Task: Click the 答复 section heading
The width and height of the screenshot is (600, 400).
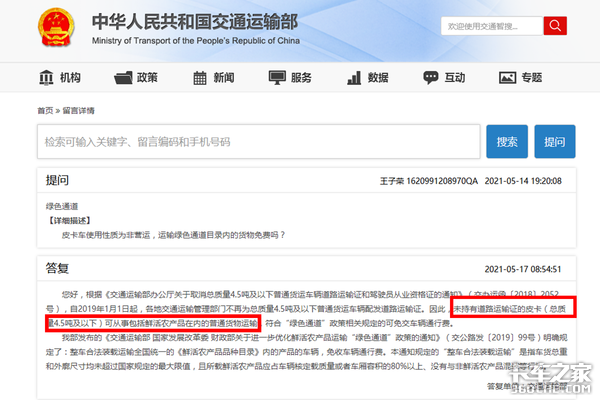Action: pyautogui.click(x=57, y=268)
